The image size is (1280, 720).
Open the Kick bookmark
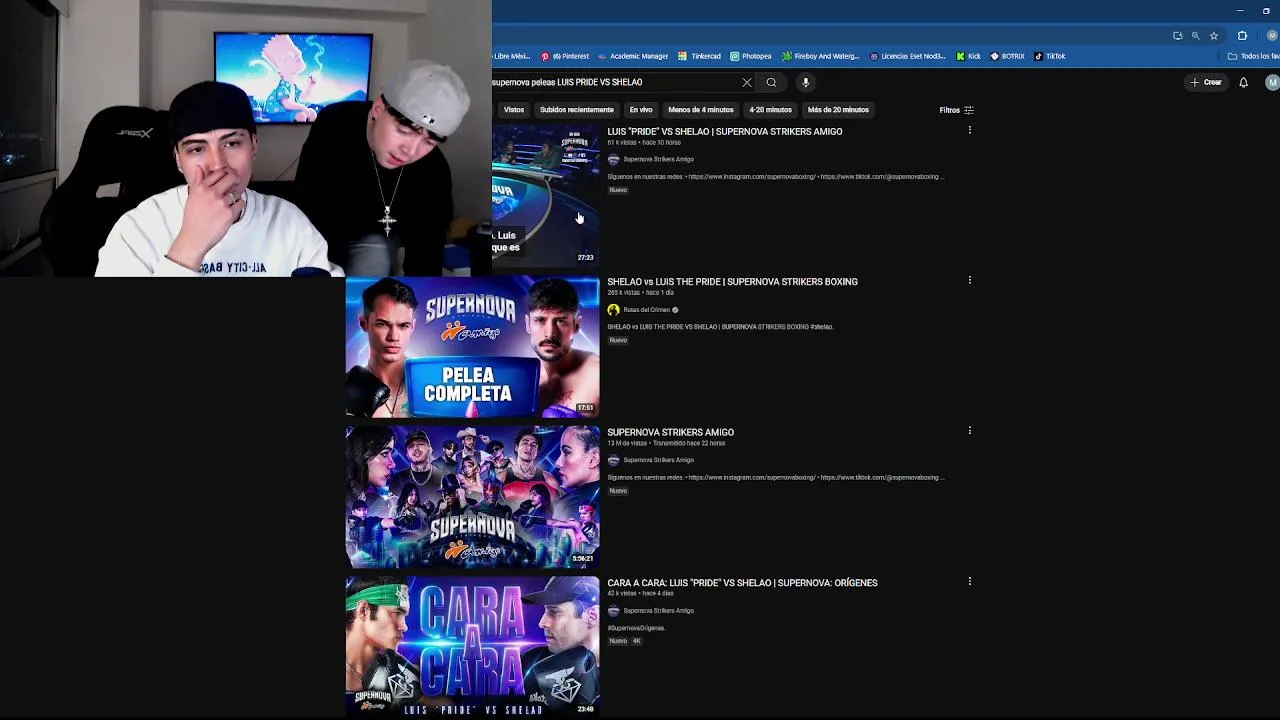click(968, 56)
